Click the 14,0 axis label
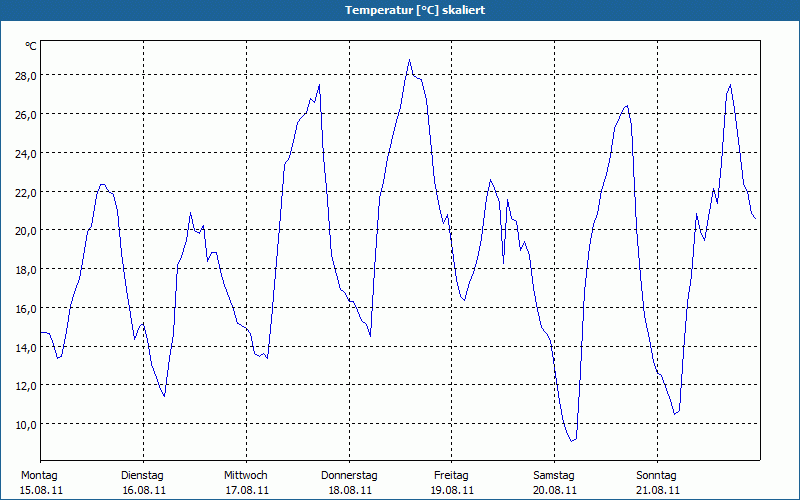This screenshot has width=800, height=500. (x=25, y=347)
